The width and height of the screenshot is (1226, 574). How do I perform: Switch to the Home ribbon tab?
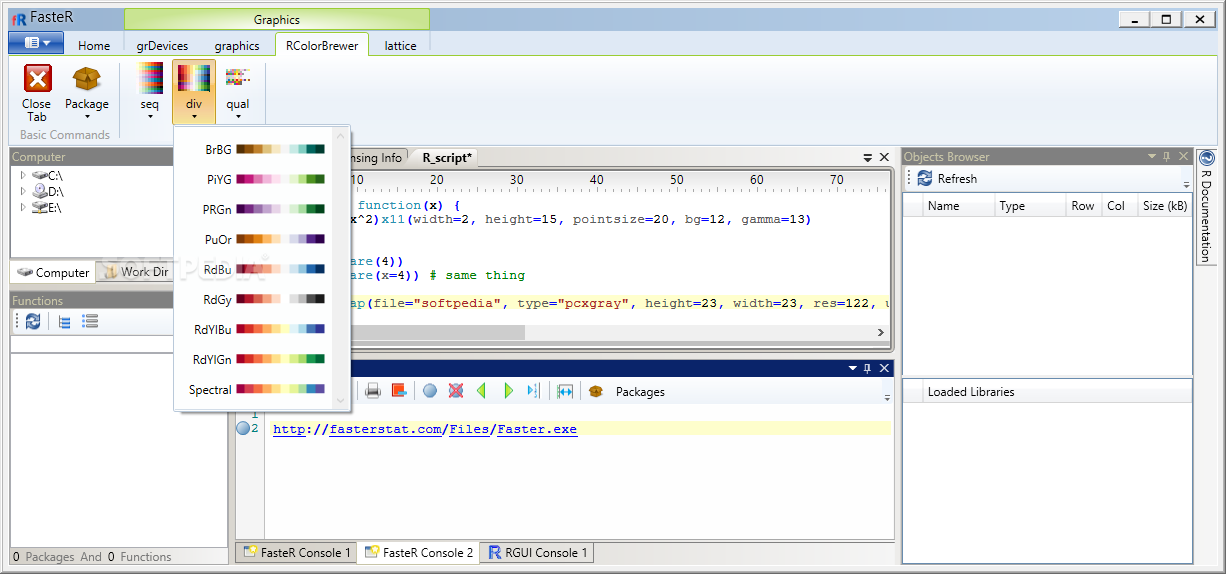pyautogui.click(x=94, y=45)
